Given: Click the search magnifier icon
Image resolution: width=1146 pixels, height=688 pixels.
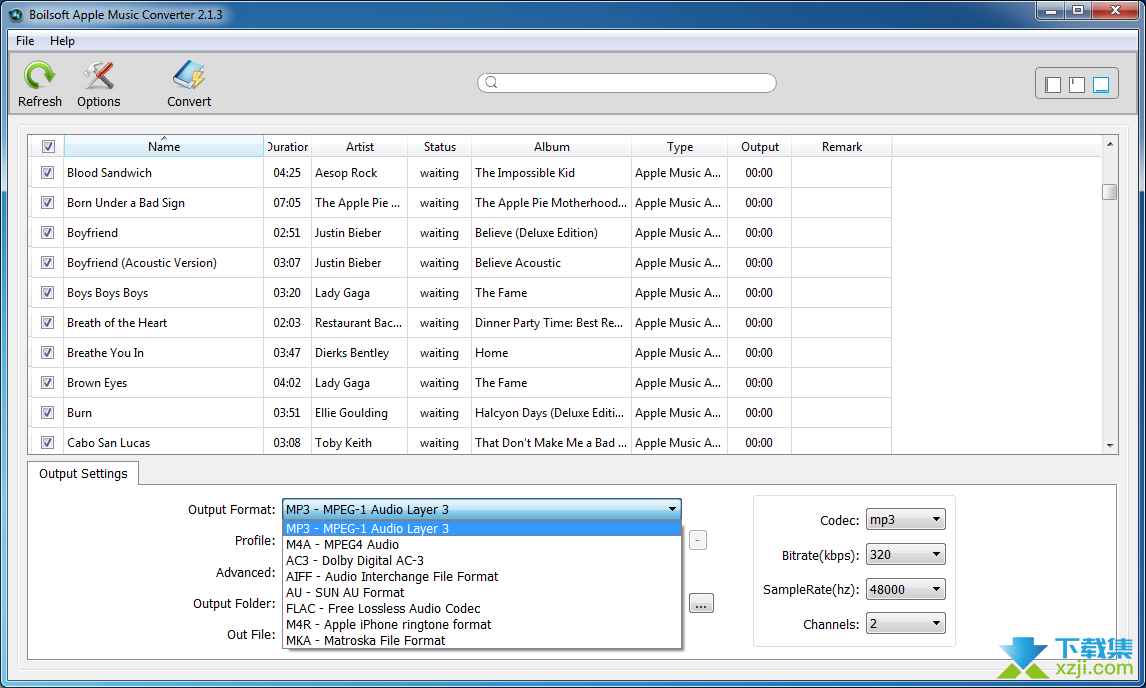Looking at the screenshot, I should pos(491,83).
